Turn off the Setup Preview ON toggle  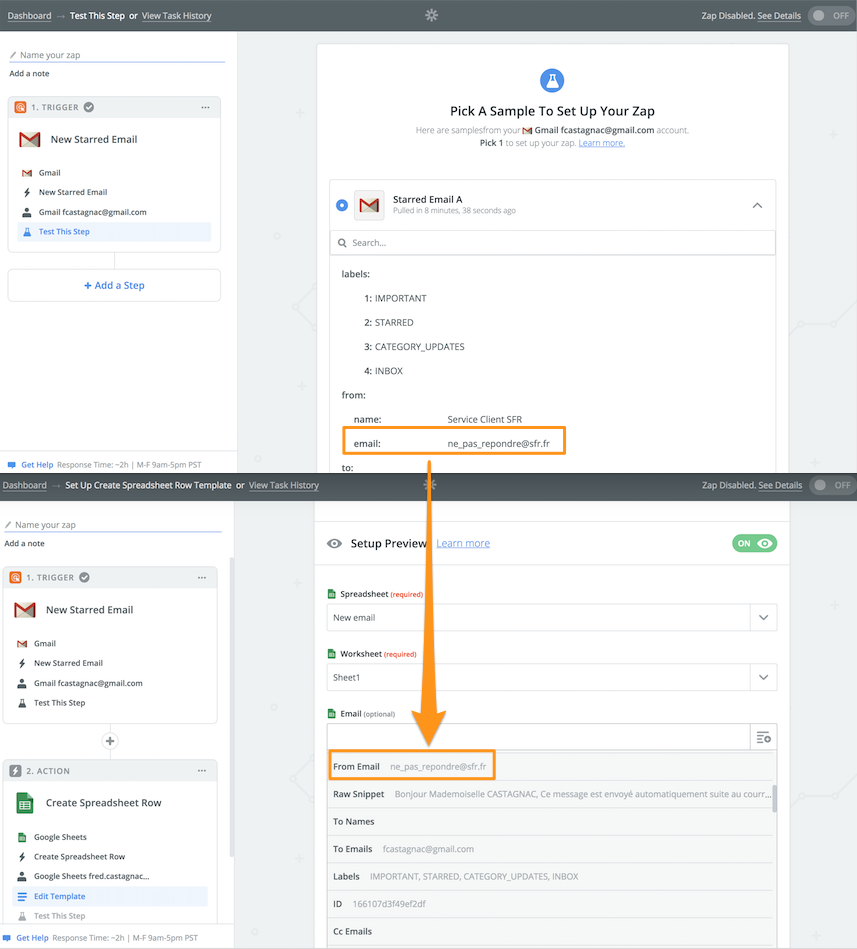754,543
